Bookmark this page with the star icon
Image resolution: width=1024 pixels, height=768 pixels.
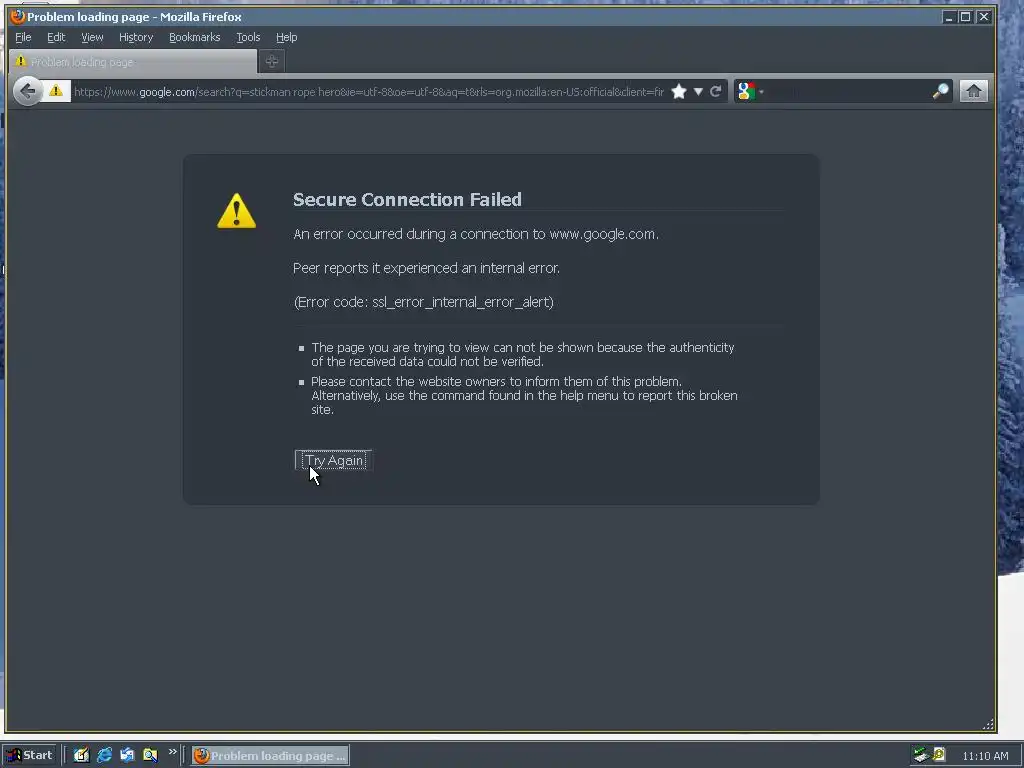tap(679, 91)
